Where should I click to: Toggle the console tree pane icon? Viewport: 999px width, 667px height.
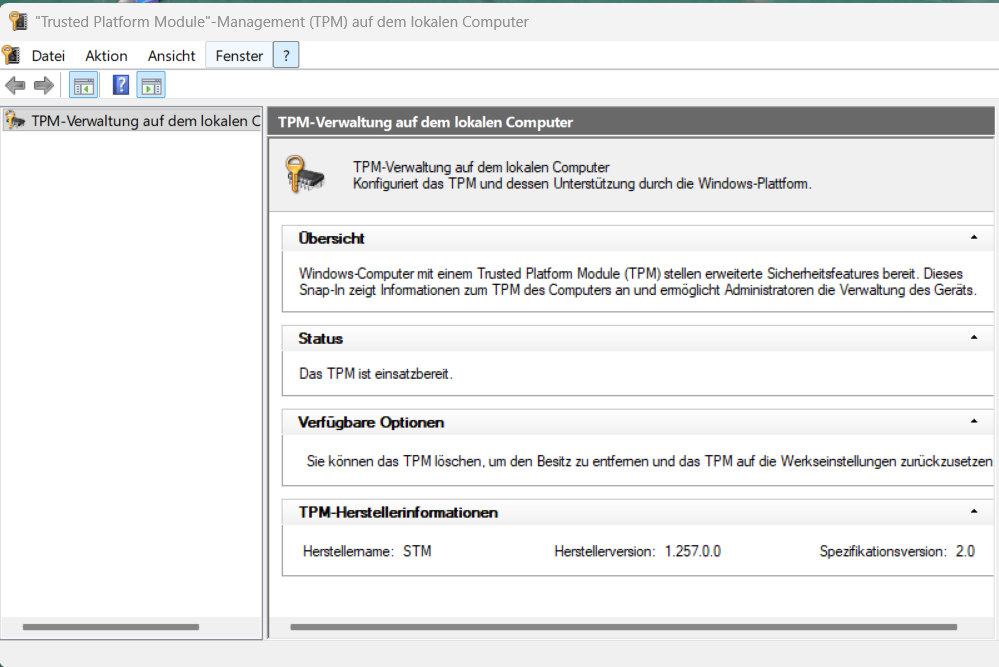(x=83, y=86)
